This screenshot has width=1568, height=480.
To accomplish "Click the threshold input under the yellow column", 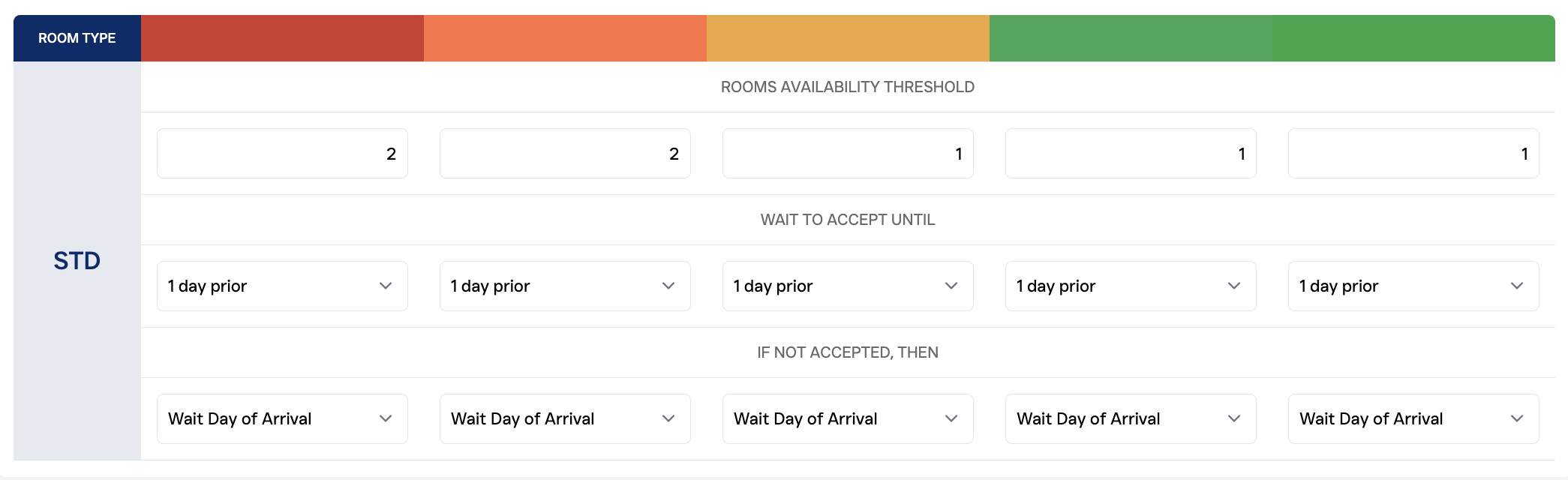I will pyautogui.click(x=848, y=154).
